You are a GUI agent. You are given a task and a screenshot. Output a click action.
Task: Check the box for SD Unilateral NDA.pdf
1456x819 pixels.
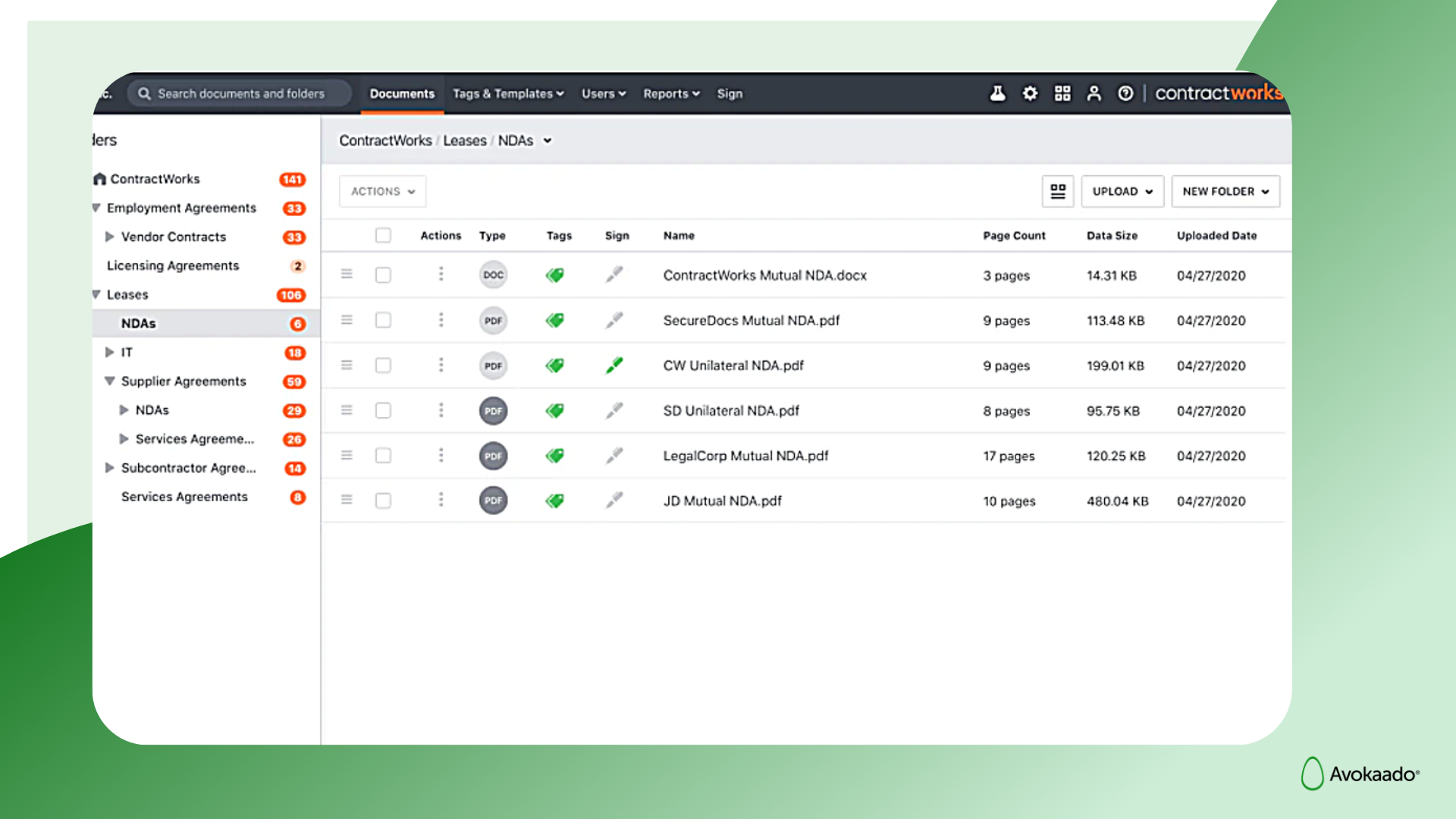(383, 410)
